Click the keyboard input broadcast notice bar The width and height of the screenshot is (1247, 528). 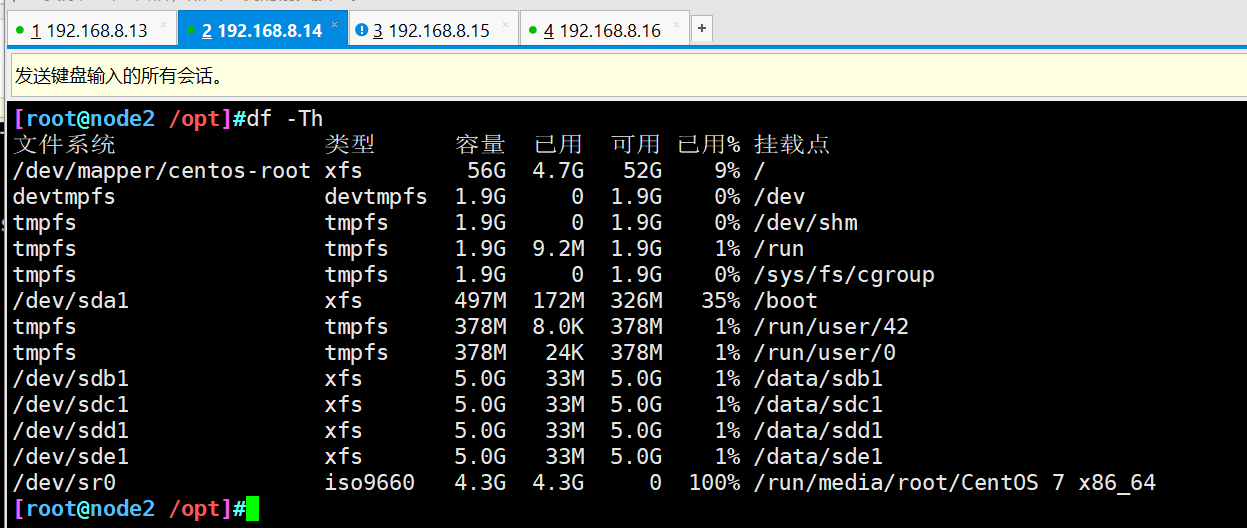(x=627, y=75)
